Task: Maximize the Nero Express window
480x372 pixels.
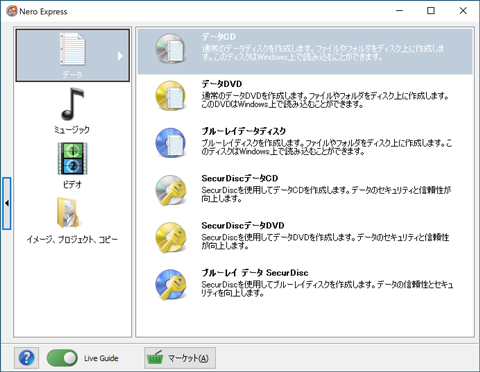Action: point(431,11)
